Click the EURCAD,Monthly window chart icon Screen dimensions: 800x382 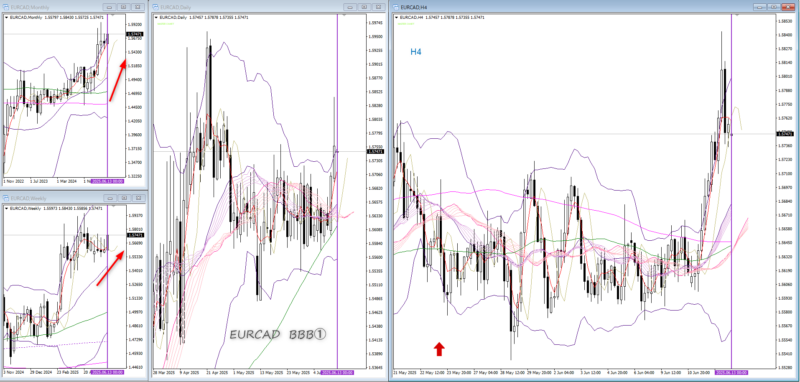(6, 7)
